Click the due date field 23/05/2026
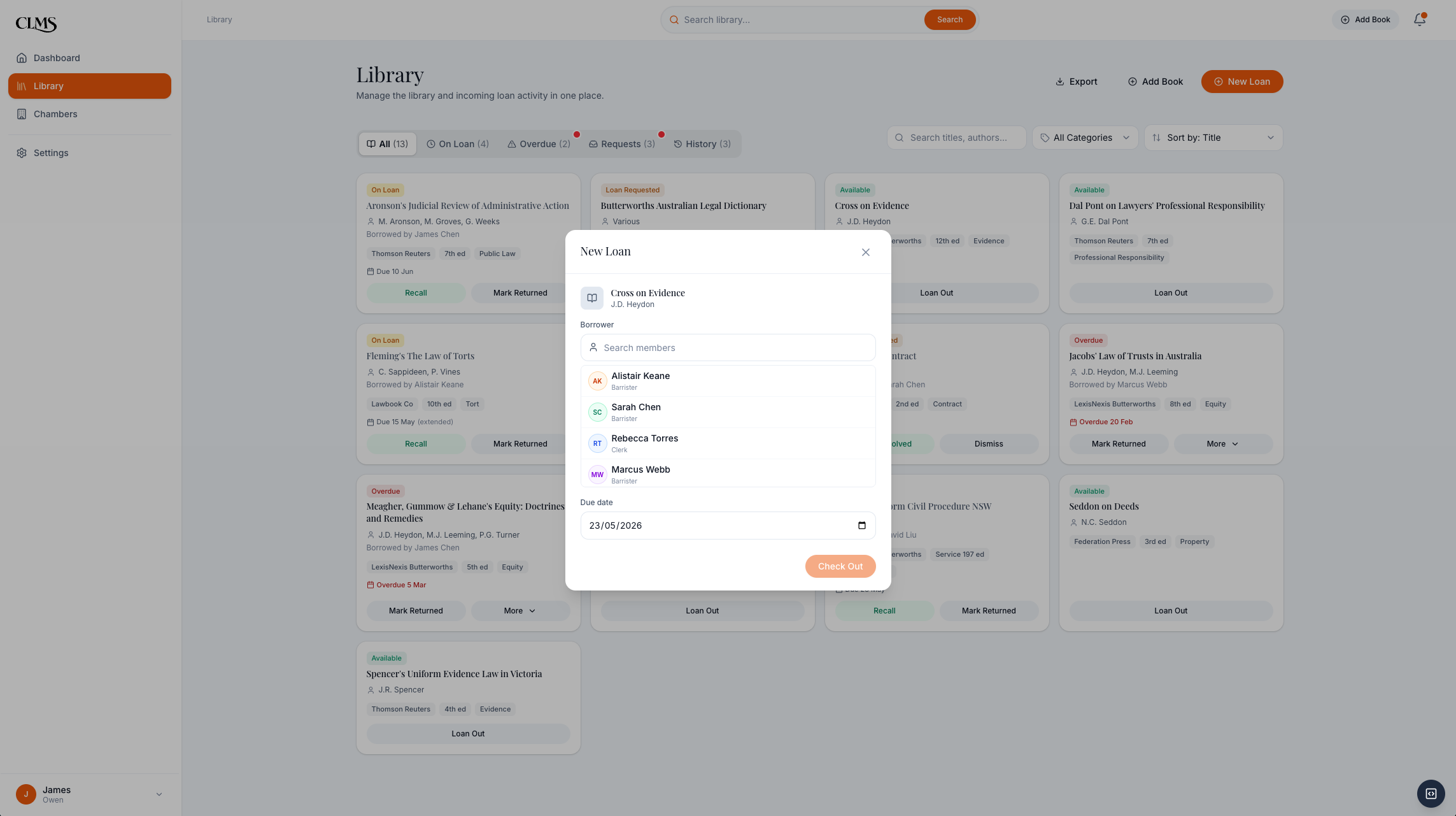This screenshot has height=816, width=1456. (x=728, y=526)
